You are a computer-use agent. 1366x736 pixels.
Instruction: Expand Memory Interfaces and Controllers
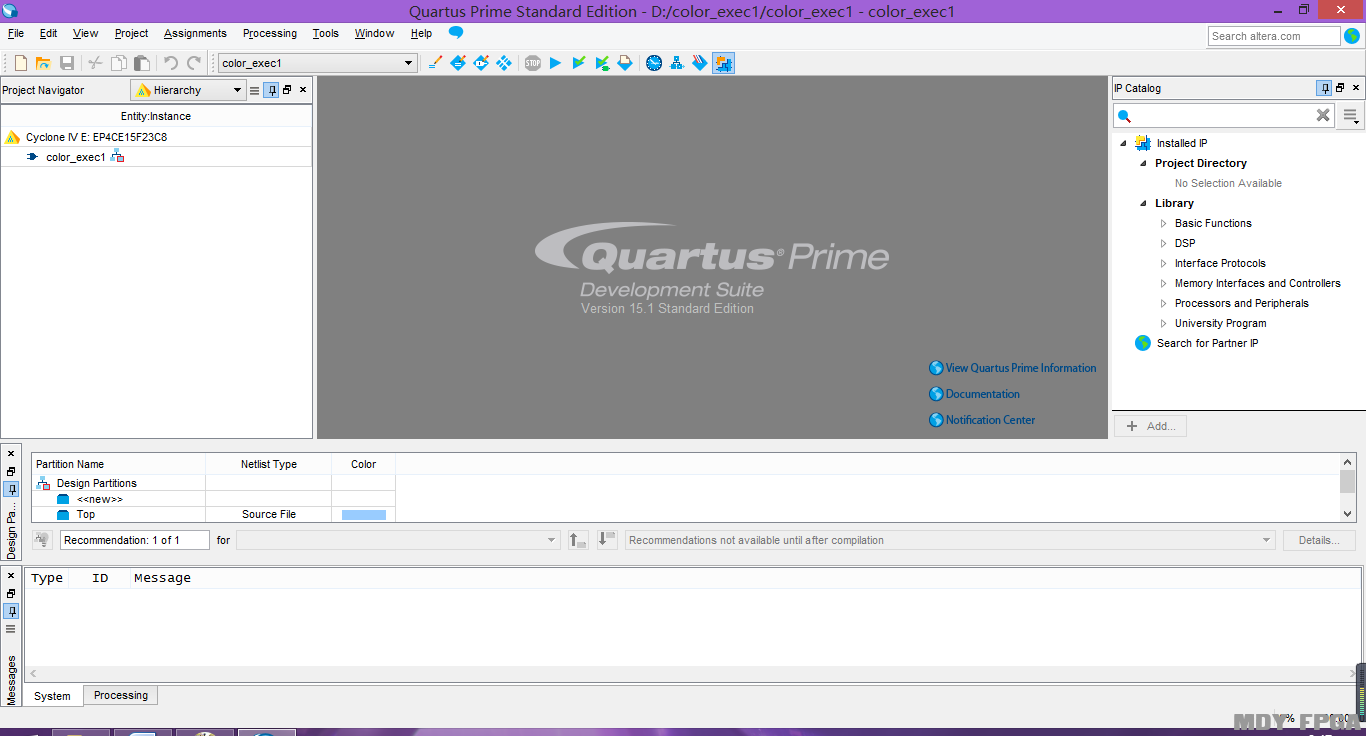[x=1163, y=283]
